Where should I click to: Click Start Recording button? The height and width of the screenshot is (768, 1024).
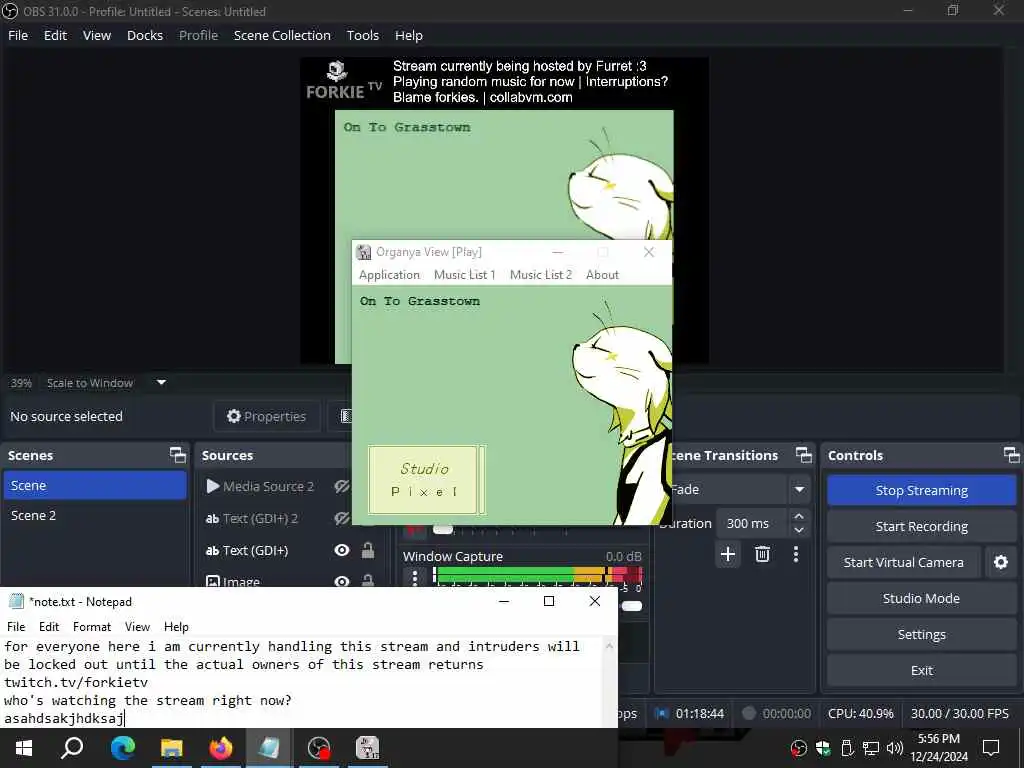coord(921,526)
